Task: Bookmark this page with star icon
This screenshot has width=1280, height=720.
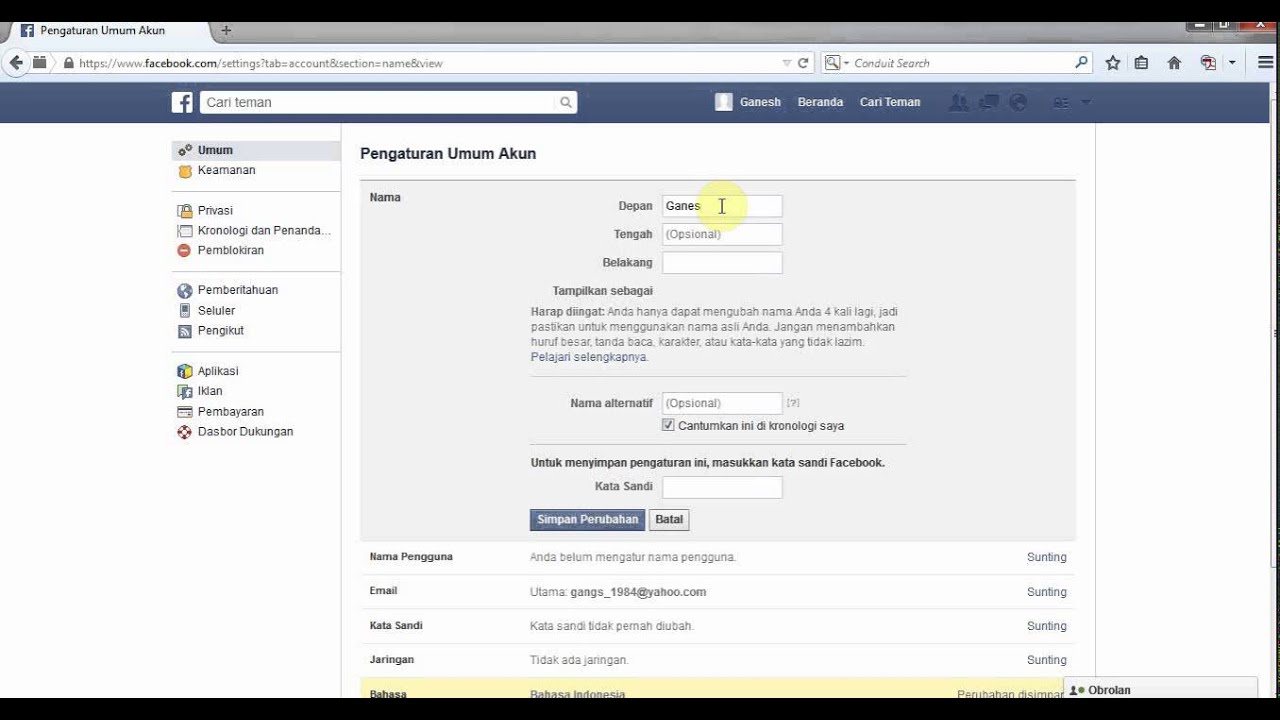Action: [1113, 63]
